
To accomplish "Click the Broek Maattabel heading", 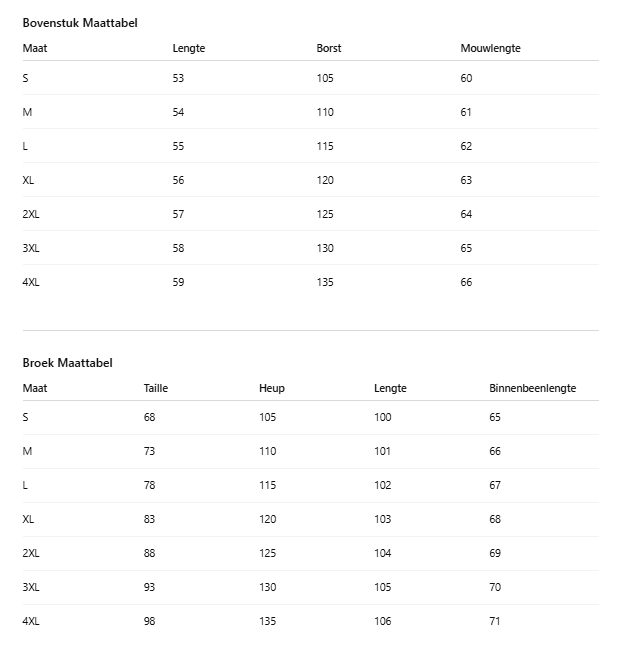I will click(67, 363).
